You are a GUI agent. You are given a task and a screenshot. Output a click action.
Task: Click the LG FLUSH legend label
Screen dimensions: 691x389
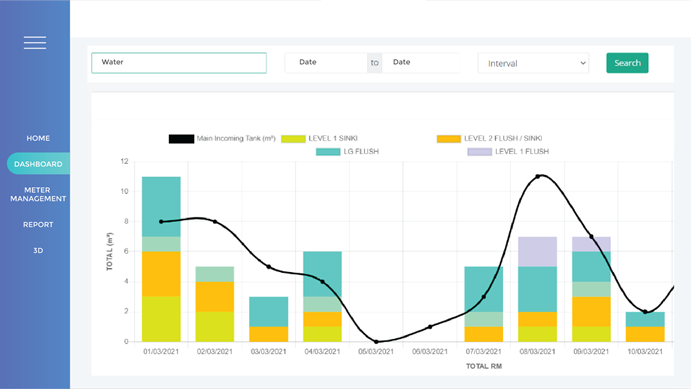361,152
